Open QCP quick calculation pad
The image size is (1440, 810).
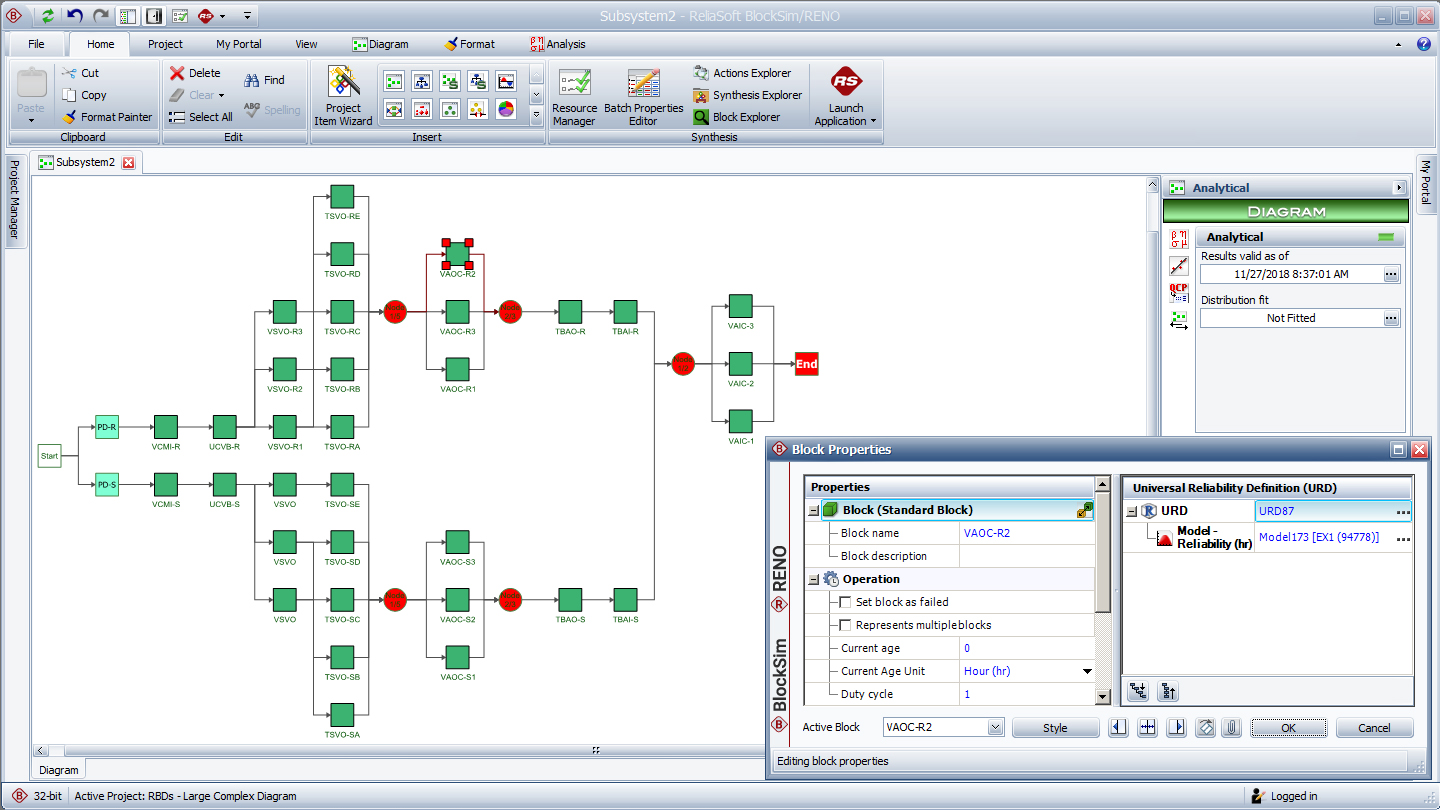(1179, 293)
